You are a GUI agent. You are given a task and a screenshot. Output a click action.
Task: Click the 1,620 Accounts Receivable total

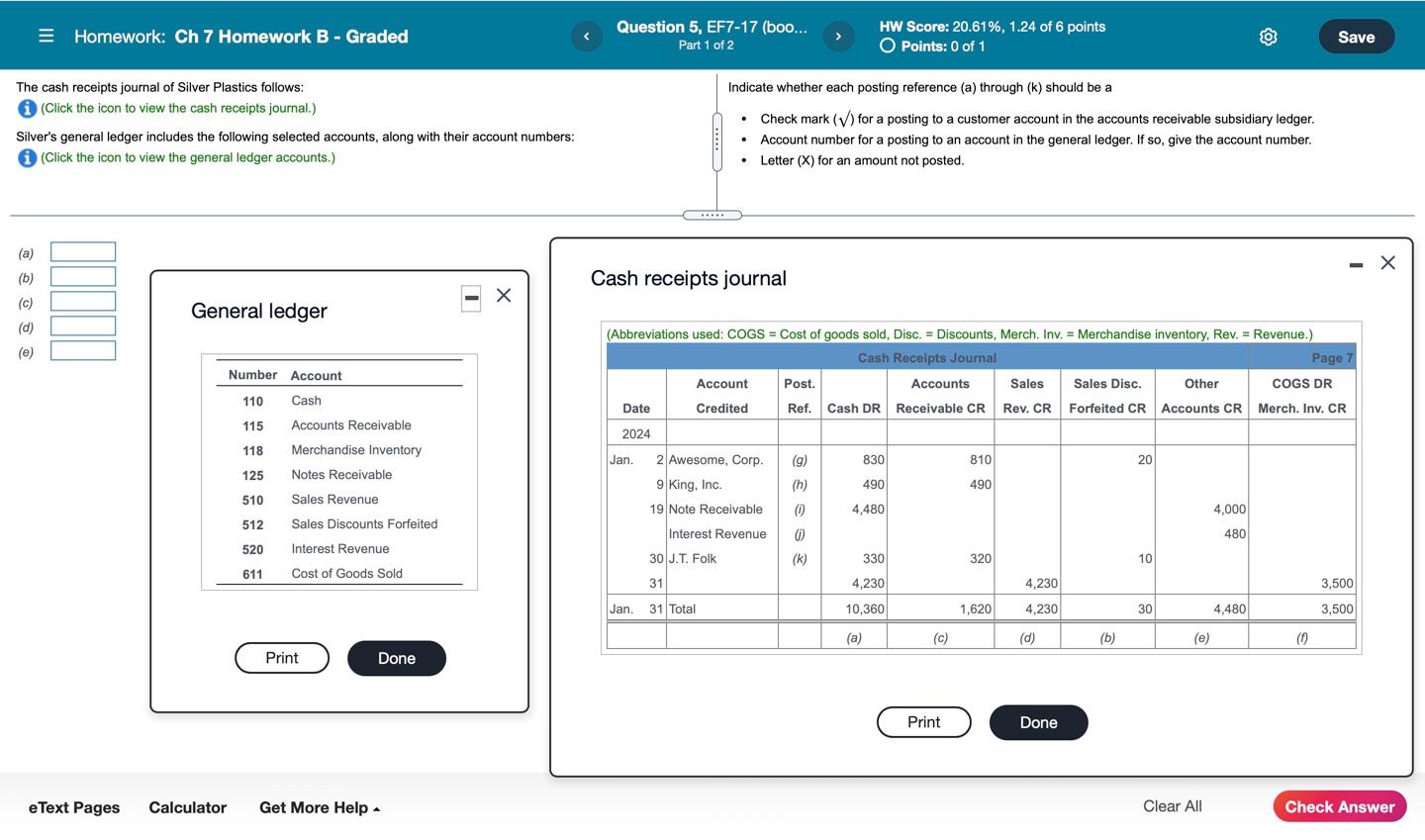point(976,609)
